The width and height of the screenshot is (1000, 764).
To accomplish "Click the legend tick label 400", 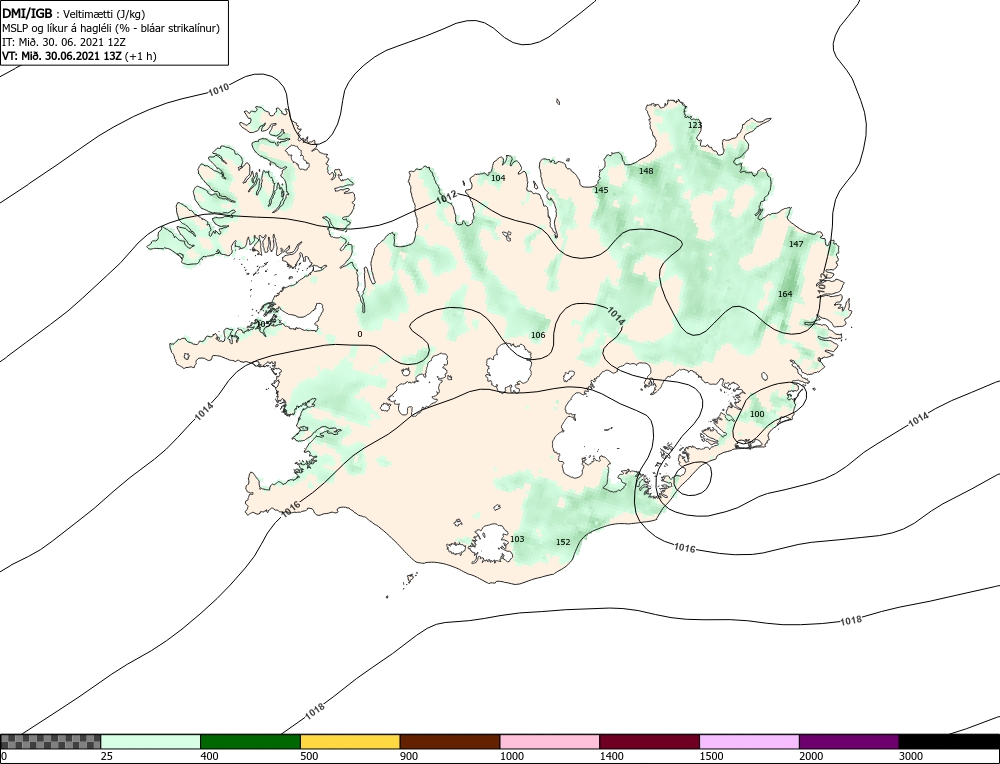I will [209, 756].
